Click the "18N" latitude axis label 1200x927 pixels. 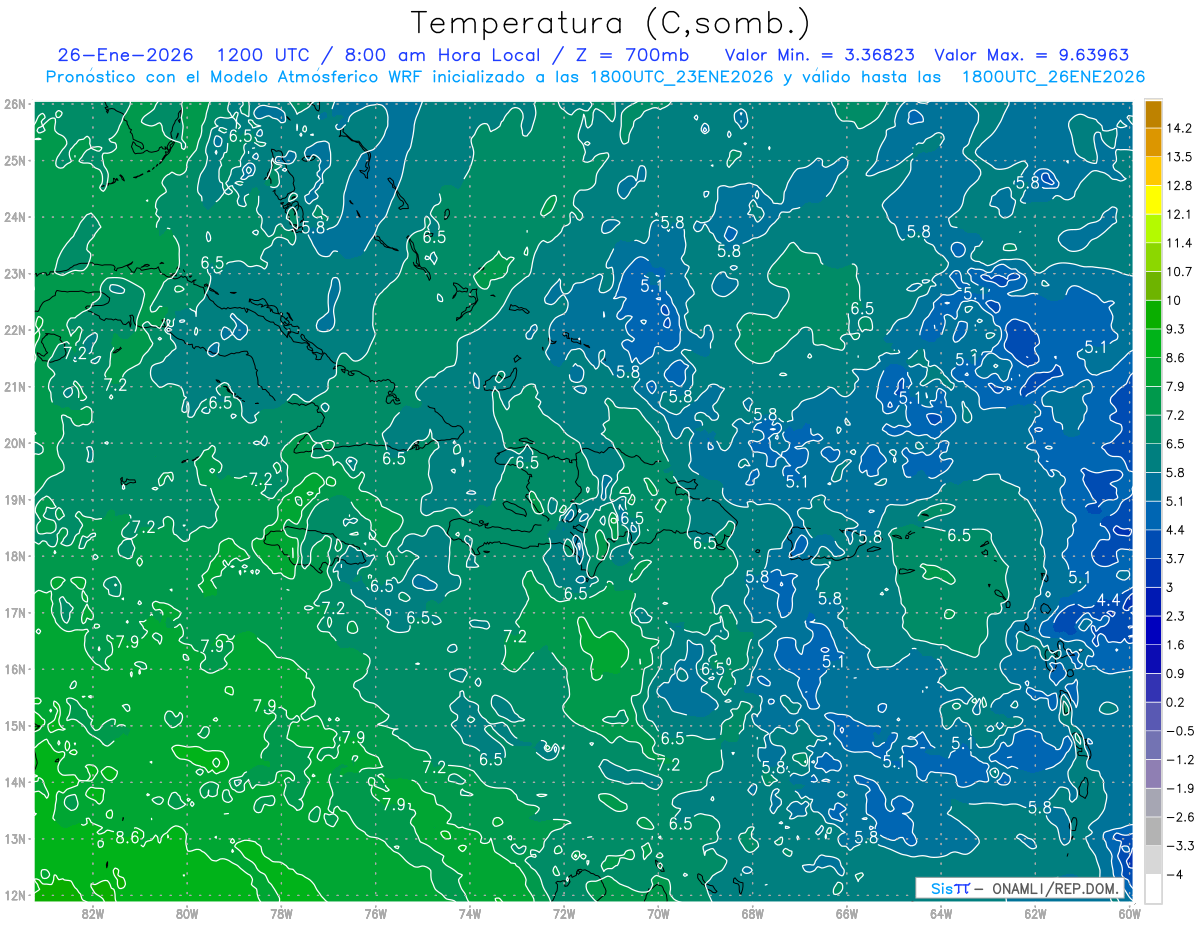click(15, 556)
